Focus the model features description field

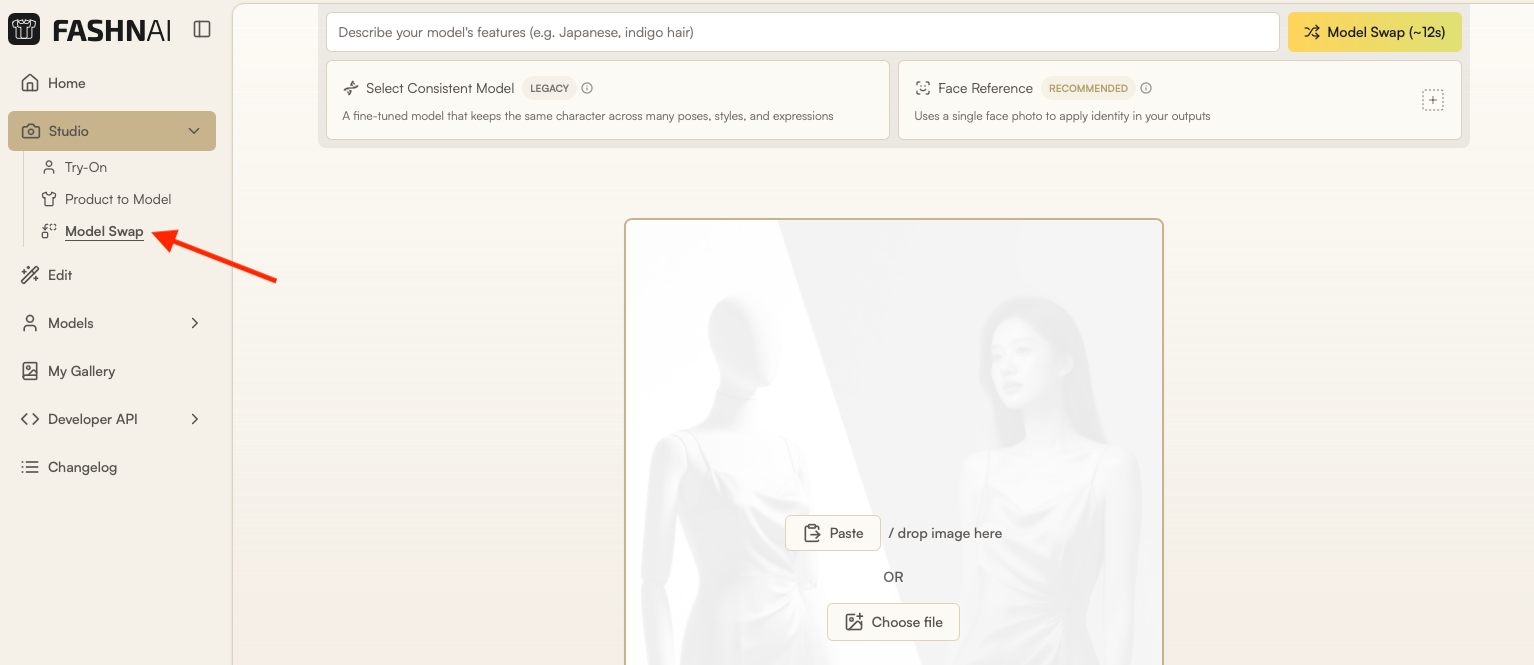point(803,32)
